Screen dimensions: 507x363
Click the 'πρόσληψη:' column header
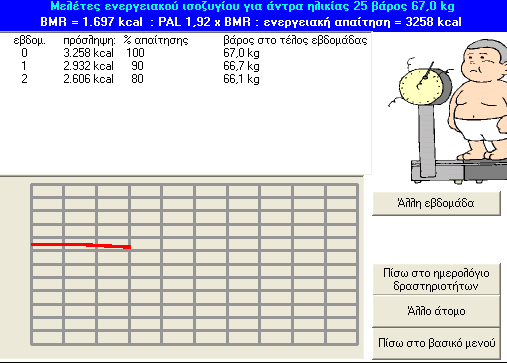pos(89,41)
